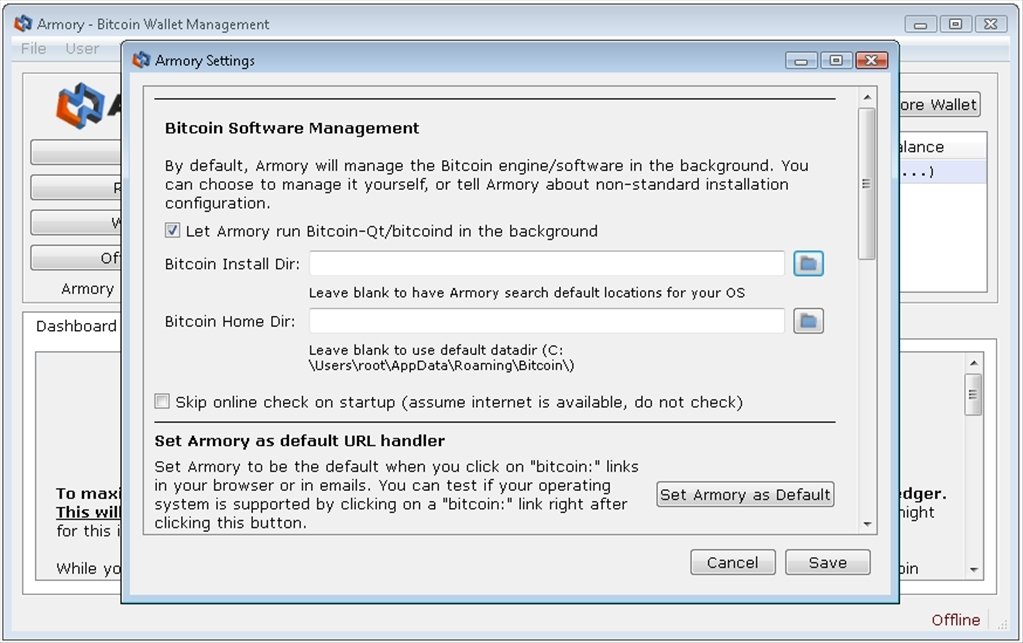Browse for Bitcoin Home Dir folder

pos(808,321)
